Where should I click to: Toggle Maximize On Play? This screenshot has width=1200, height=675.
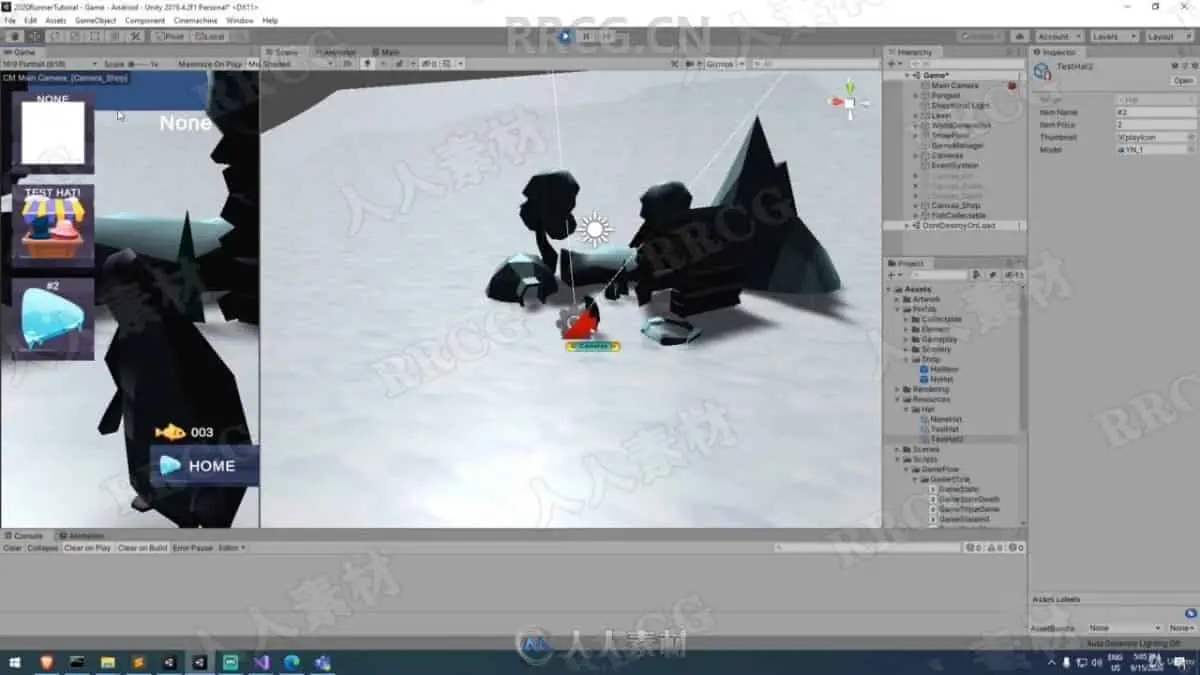209,64
